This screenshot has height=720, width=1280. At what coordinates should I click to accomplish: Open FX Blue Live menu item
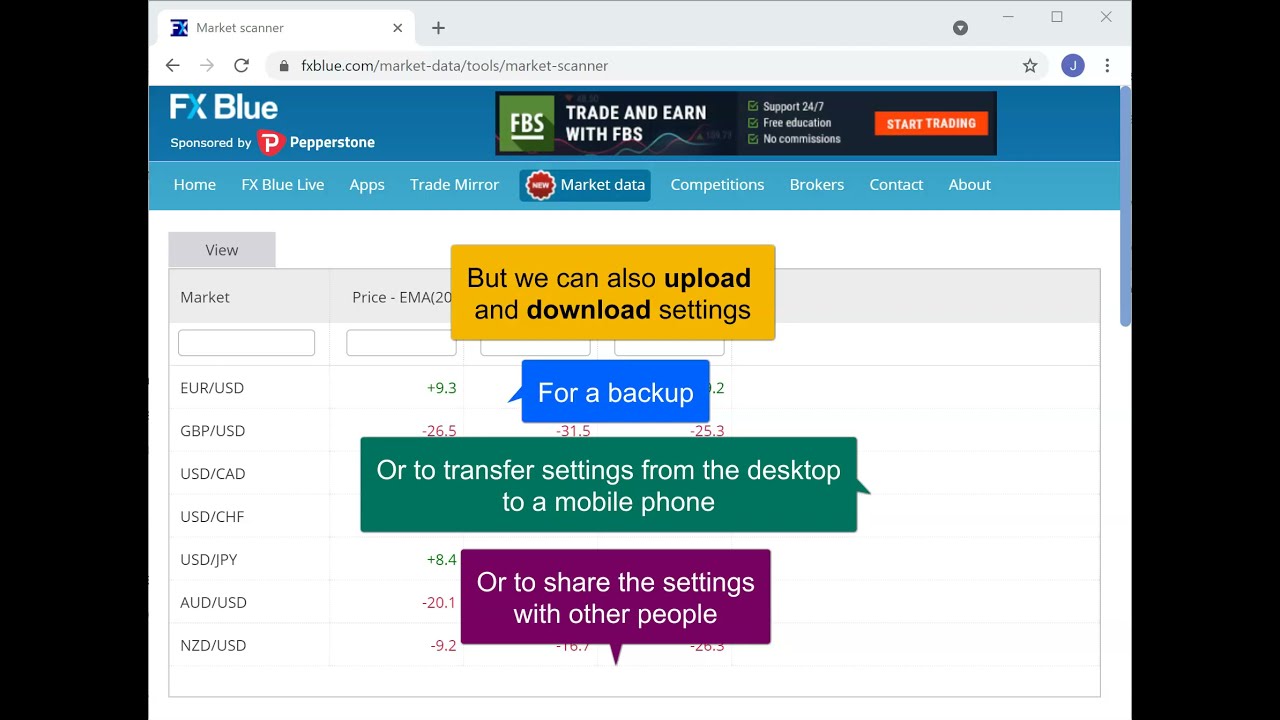tap(283, 185)
